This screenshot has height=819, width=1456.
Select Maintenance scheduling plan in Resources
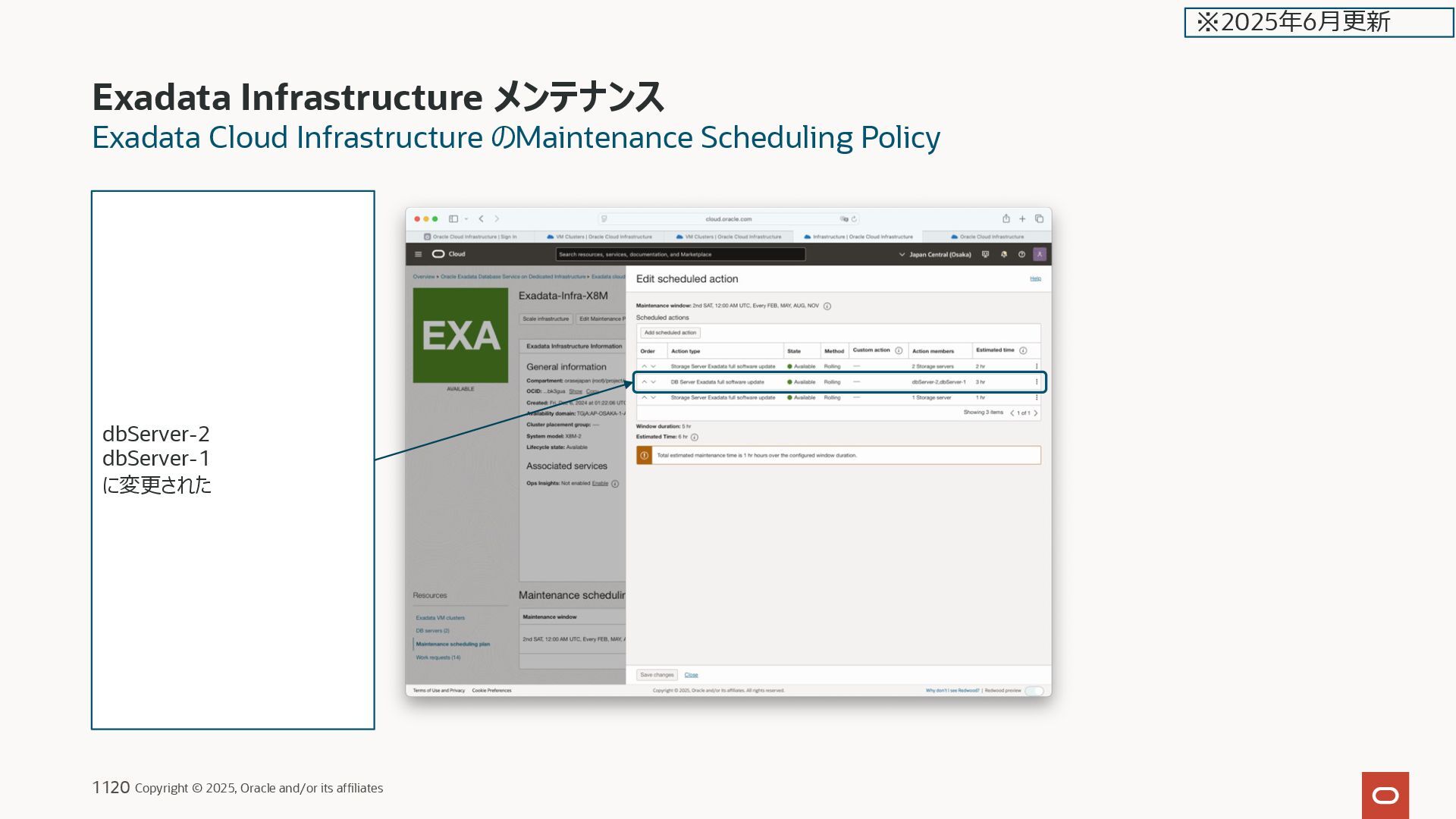453,645
